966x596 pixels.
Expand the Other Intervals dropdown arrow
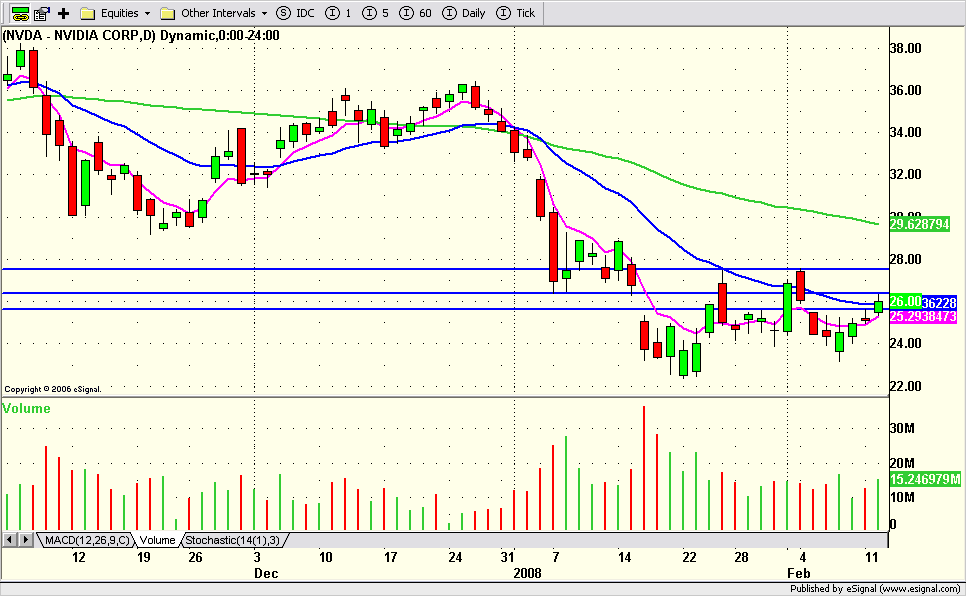(x=264, y=14)
